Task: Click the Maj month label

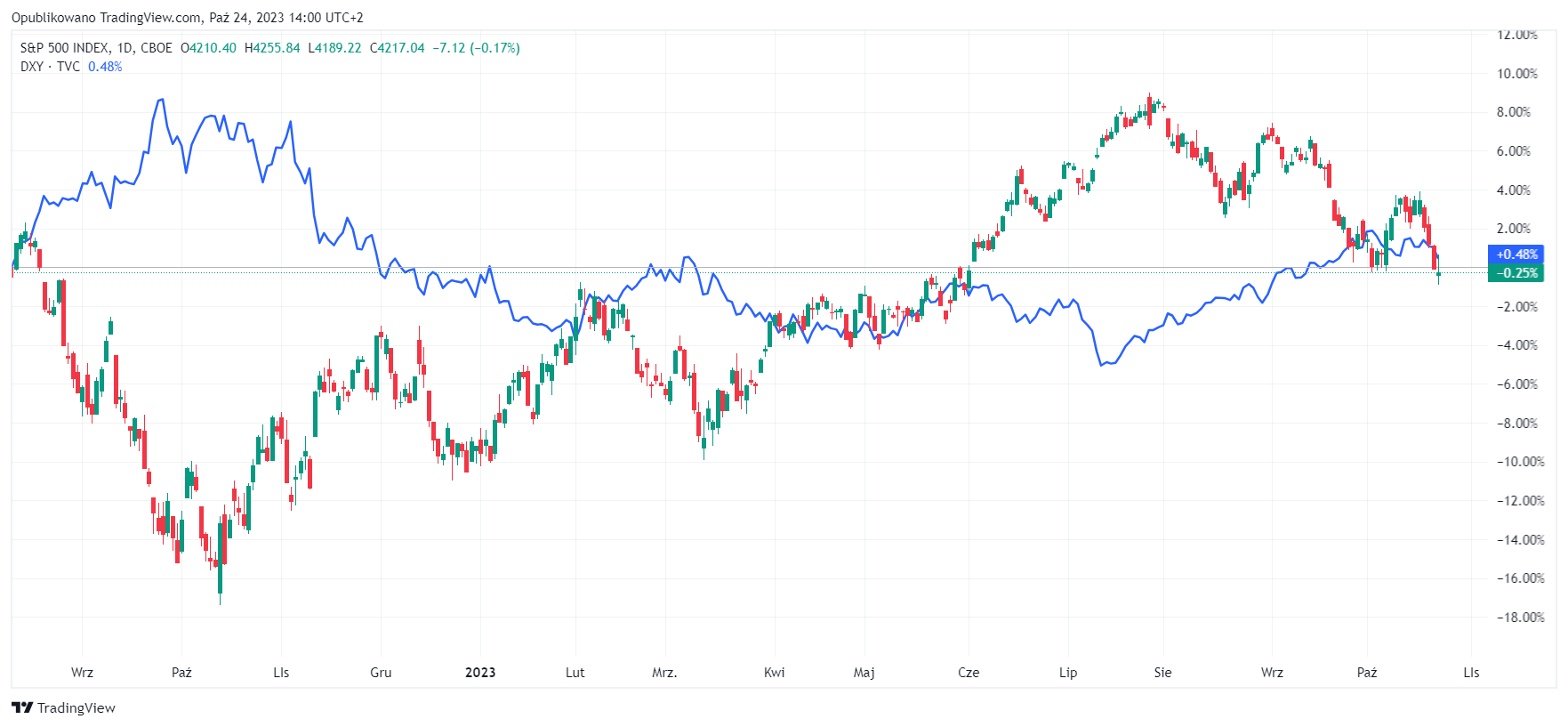Action: coord(864,672)
